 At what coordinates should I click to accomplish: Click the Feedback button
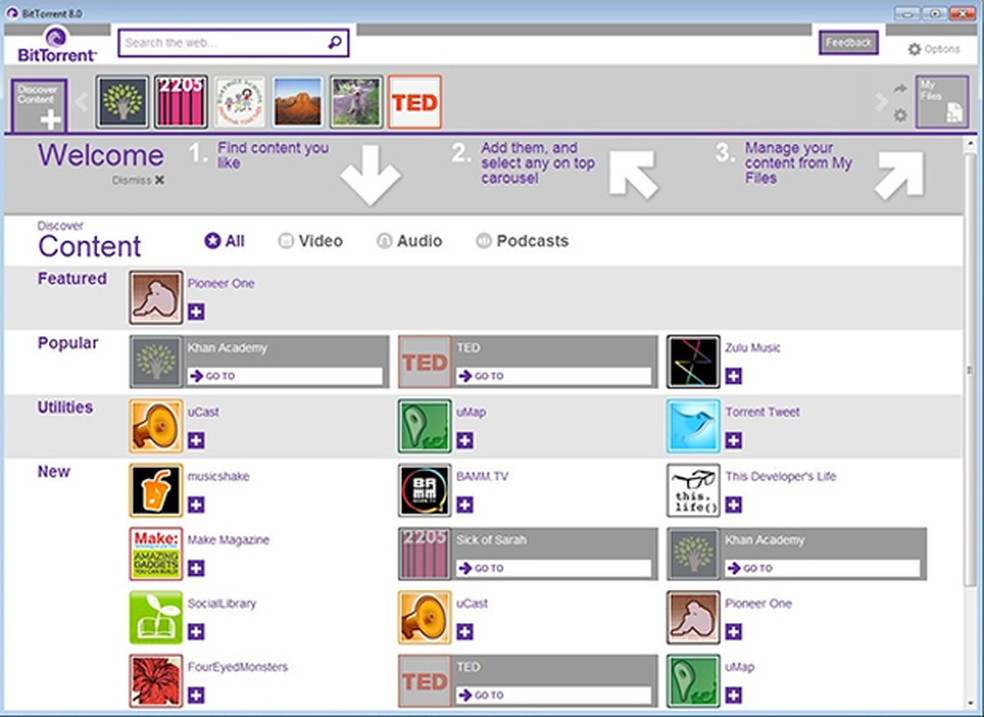848,43
